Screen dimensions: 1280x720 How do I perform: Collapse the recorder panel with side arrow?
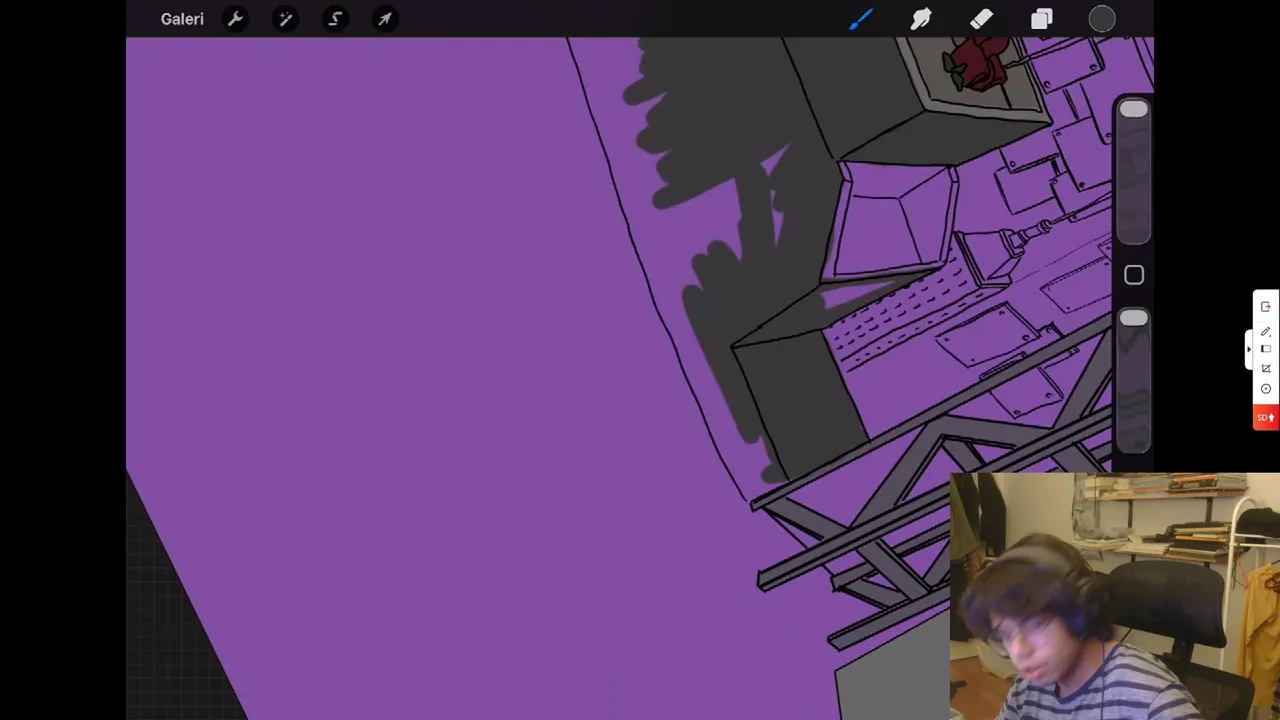click(x=1248, y=349)
